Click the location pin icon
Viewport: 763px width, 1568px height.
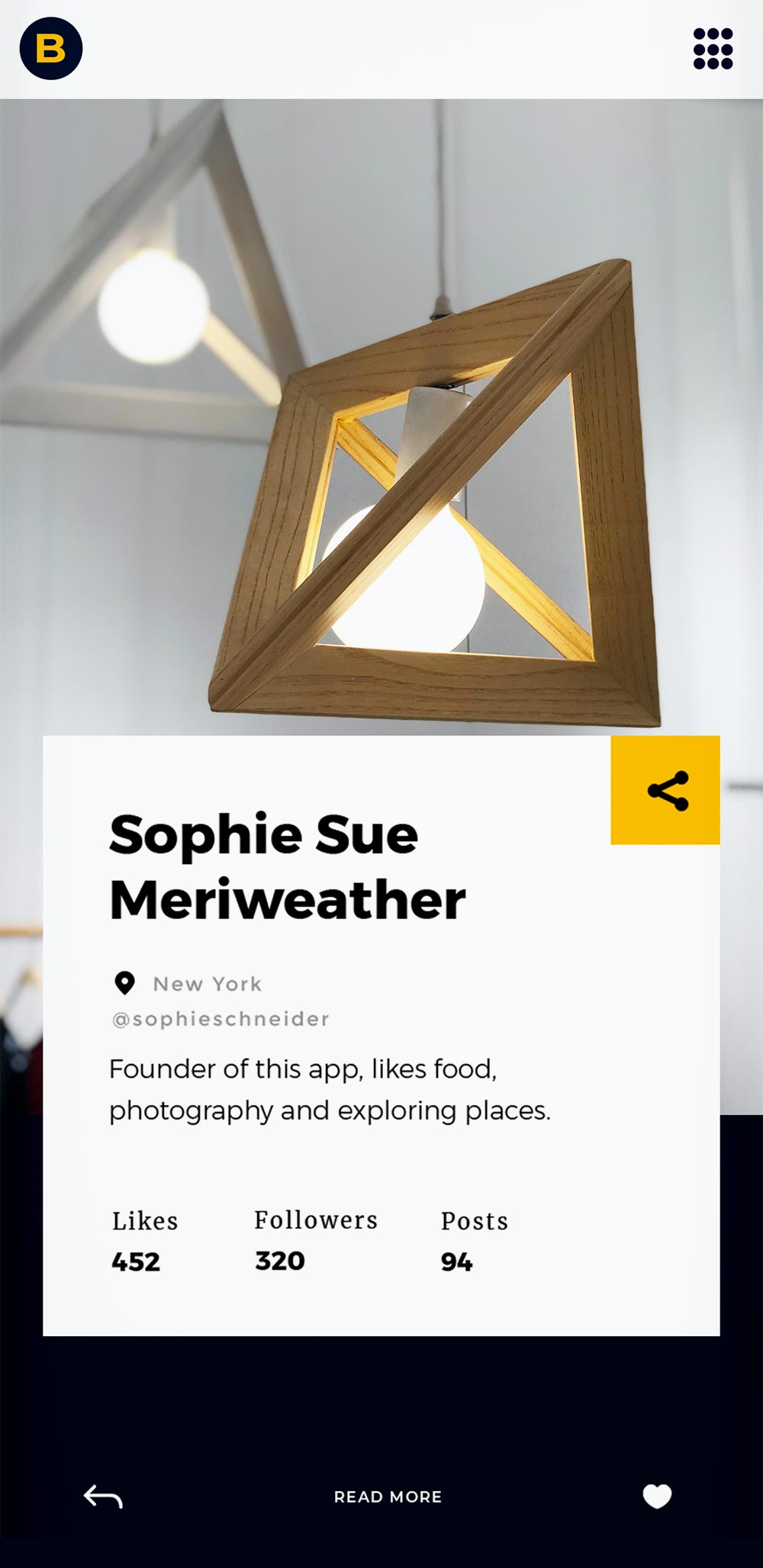(x=124, y=983)
